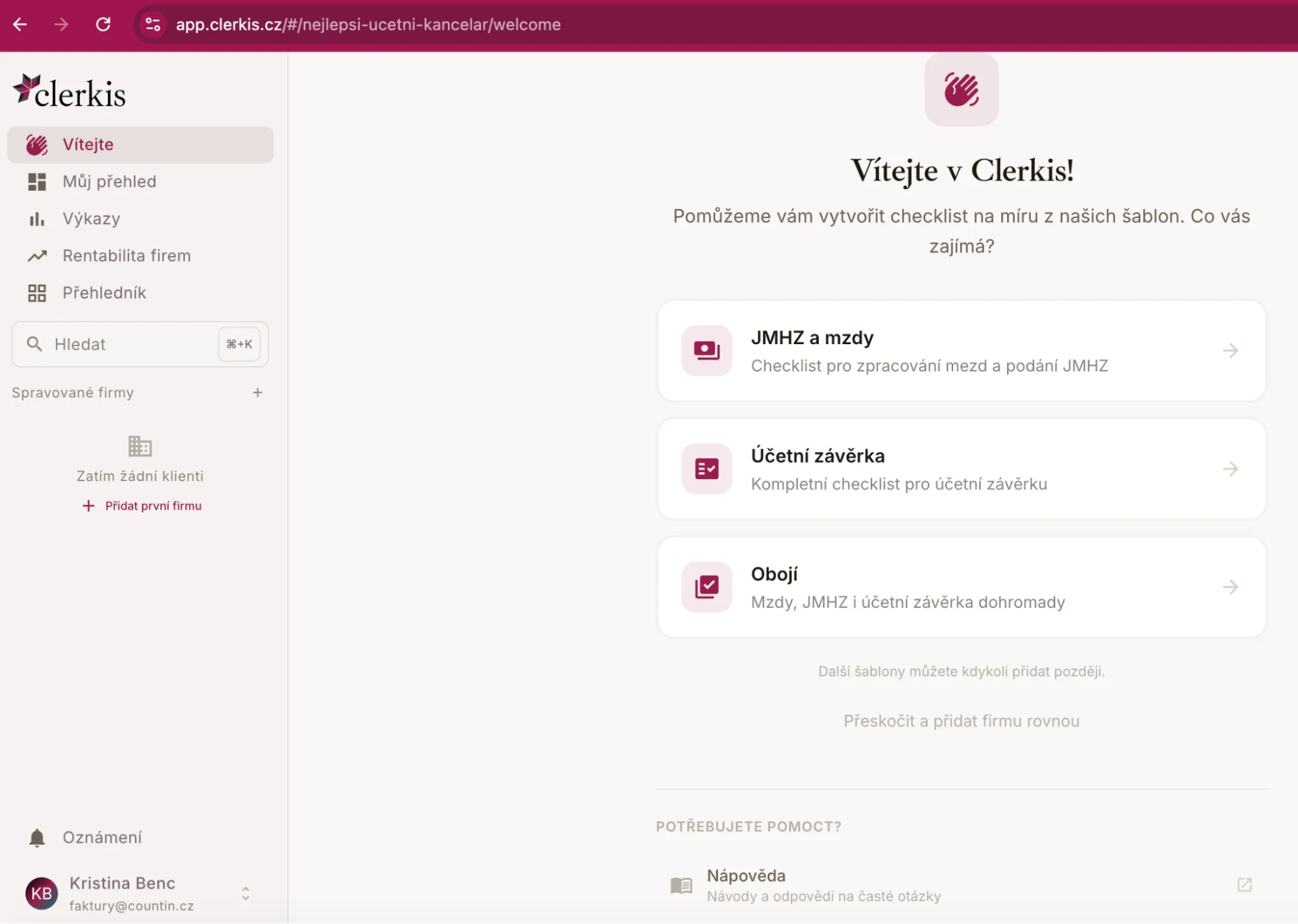Click the forward navigation arrow
Image resolution: width=1298 pixels, height=924 pixels.
[x=62, y=25]
